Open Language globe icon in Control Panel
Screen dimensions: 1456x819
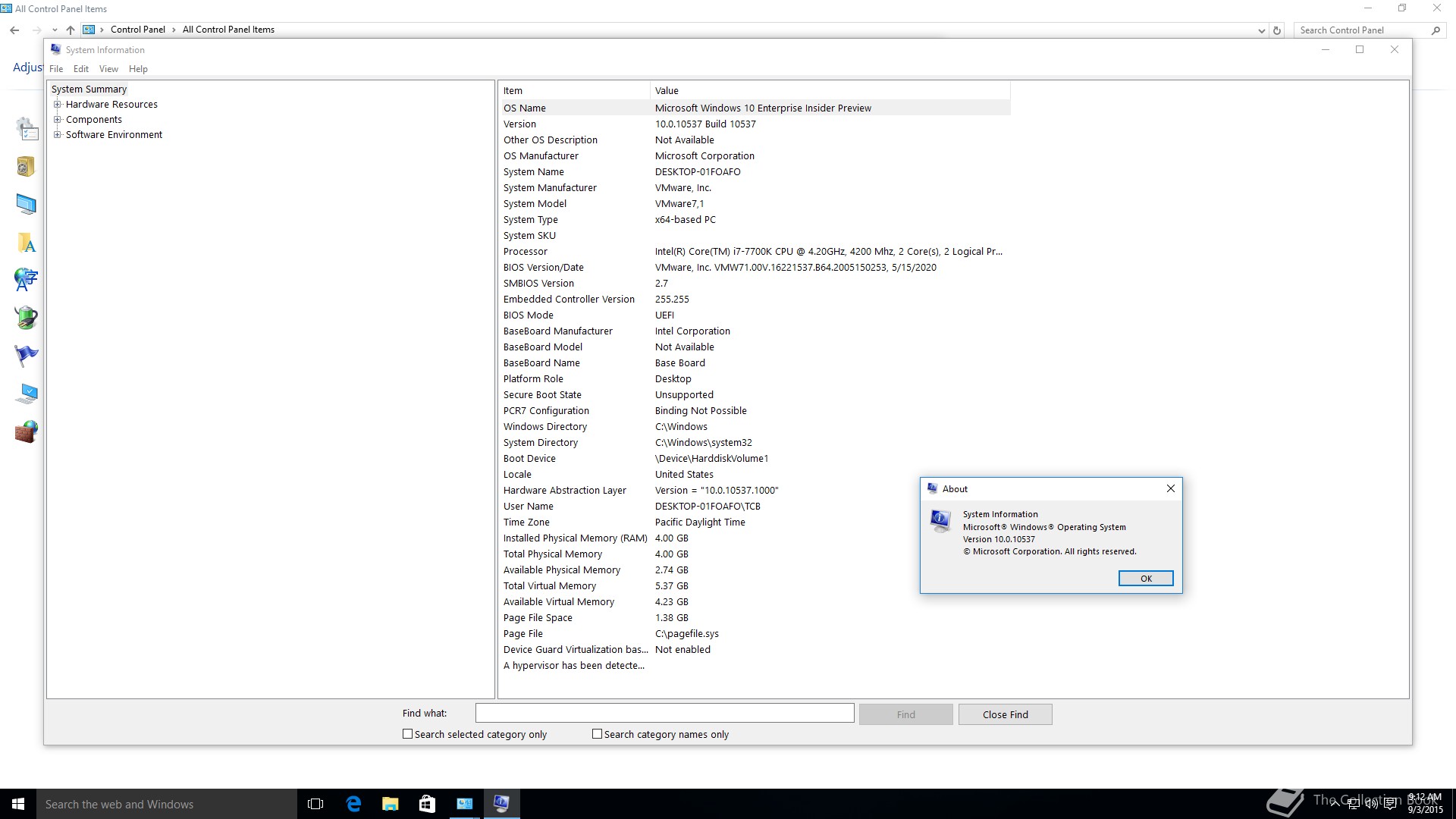[x=27, y=279]
